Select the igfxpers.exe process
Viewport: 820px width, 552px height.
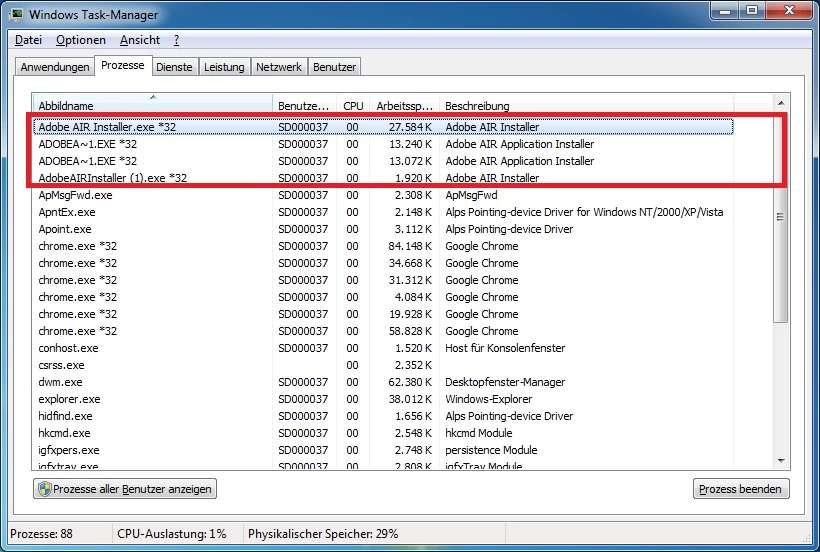pyautogui.click(x=383, y=450)
